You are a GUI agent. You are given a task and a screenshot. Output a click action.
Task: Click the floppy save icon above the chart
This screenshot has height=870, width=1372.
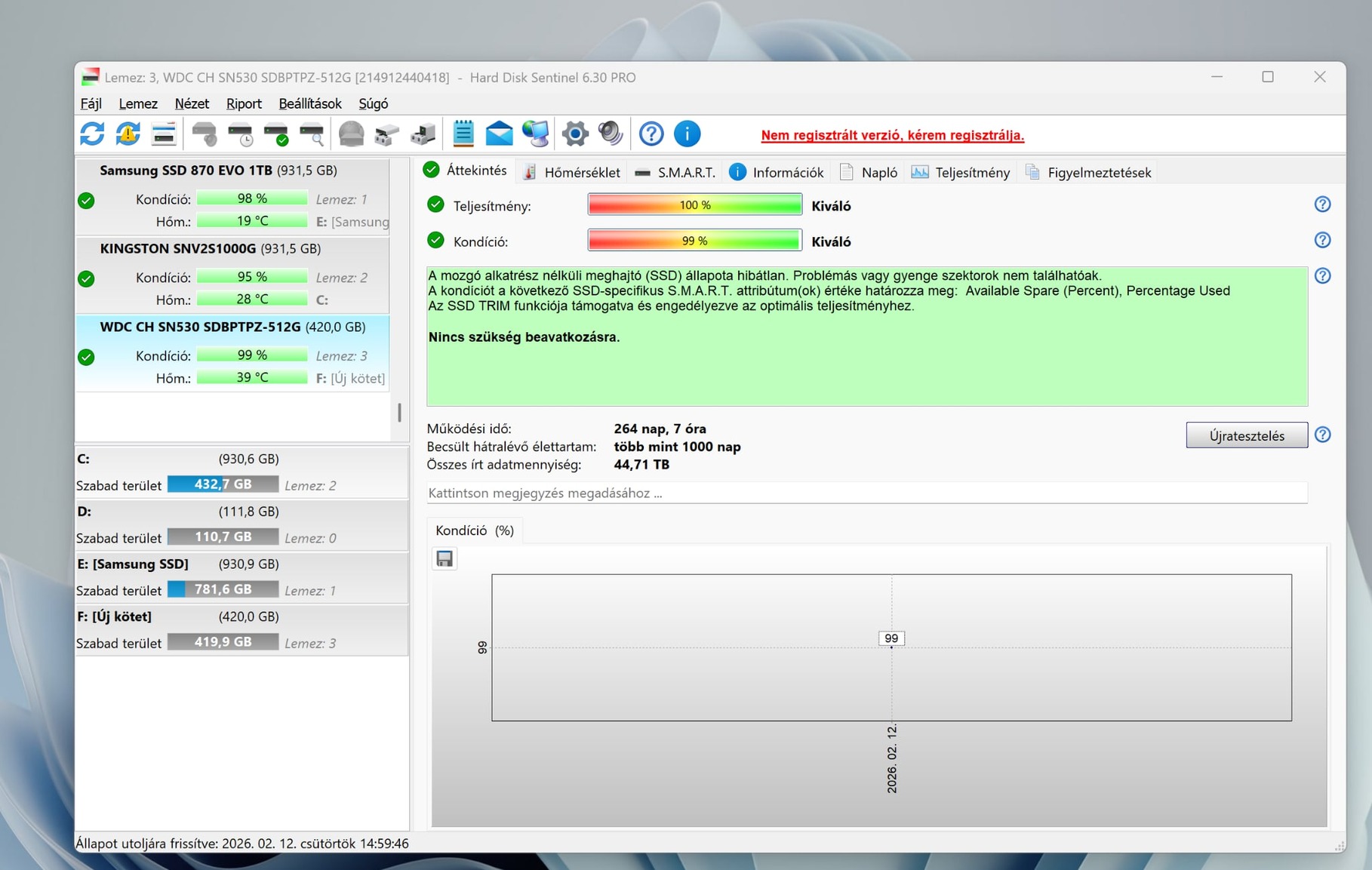[445, 558]
